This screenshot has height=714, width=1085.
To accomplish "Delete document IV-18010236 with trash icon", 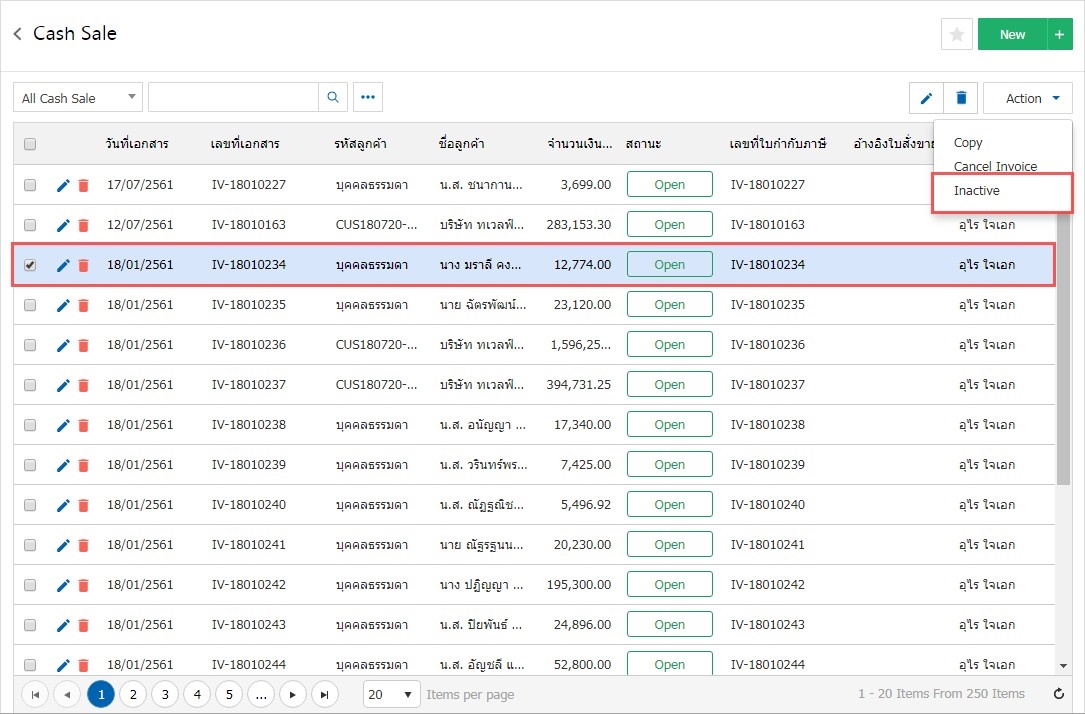I will tap(84, 346).
